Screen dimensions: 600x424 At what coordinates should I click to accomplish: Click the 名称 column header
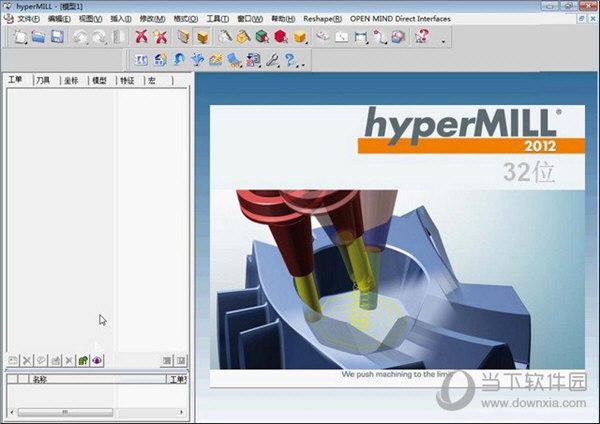40,380
